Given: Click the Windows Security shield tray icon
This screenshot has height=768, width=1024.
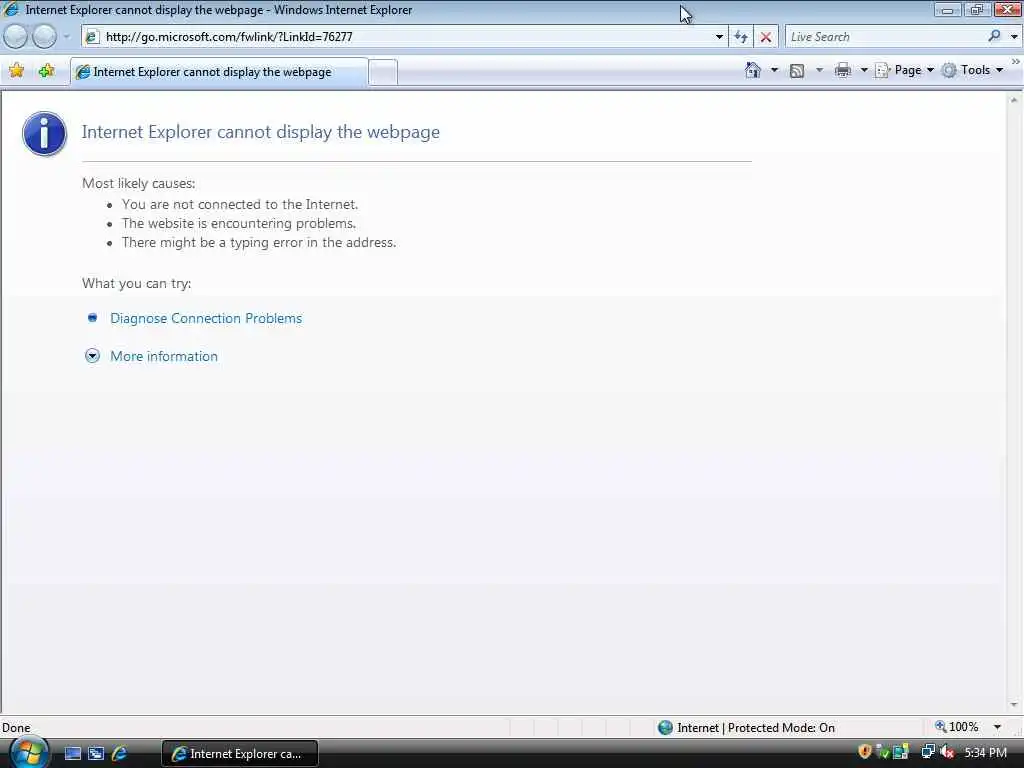Looking at the screenshot, I should [x=865, y=752].
